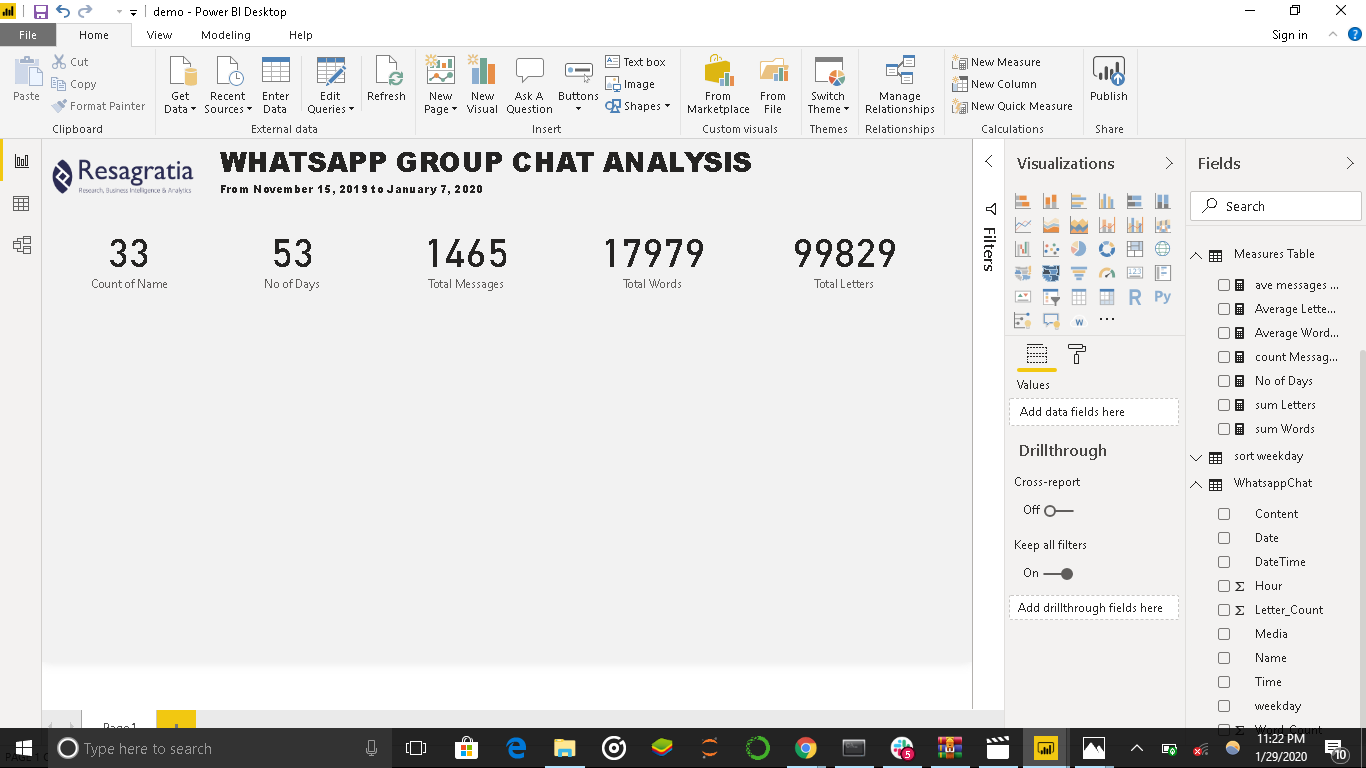Select the Gauge visualization
The width and height of the screenshot is (1366, 768).
tap(1106, 272)
